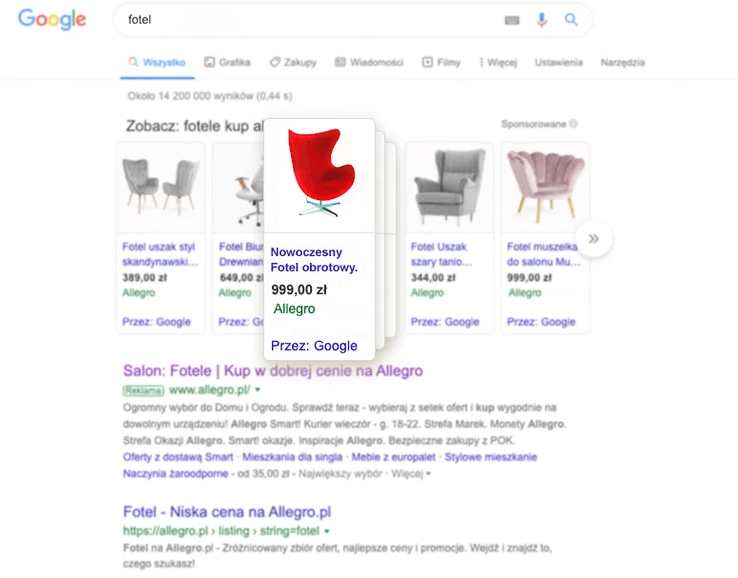Expand the allegro.pl ad URL dropdown arrow

pos(258,389)
